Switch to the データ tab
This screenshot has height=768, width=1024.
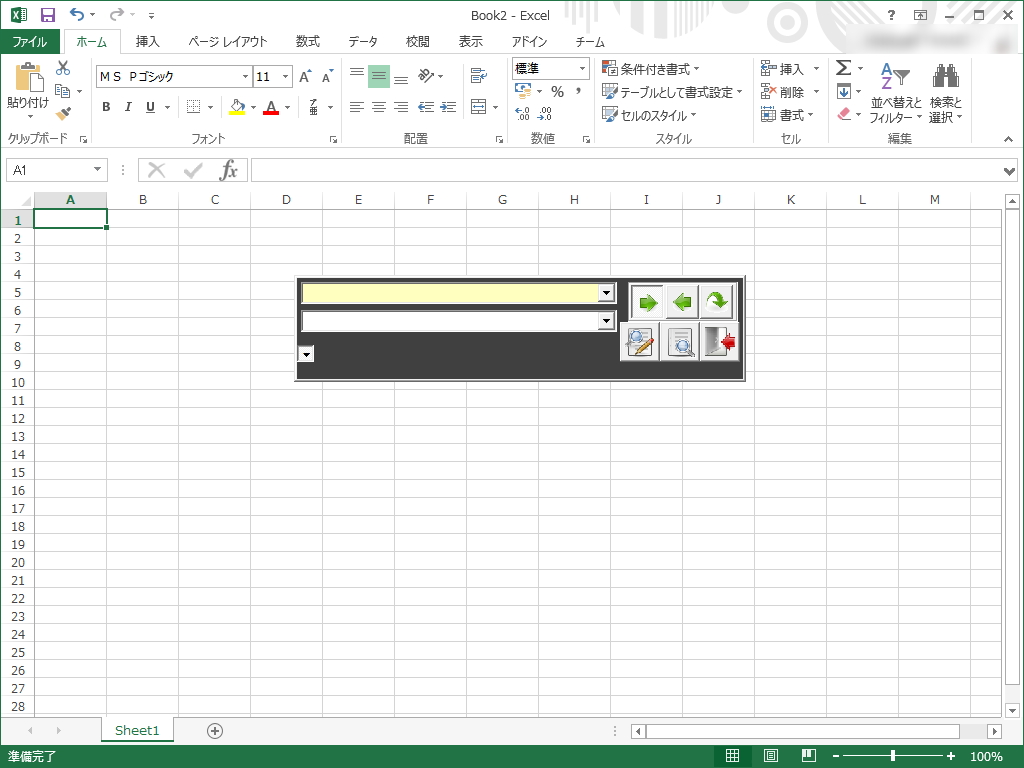coord(362,42)
